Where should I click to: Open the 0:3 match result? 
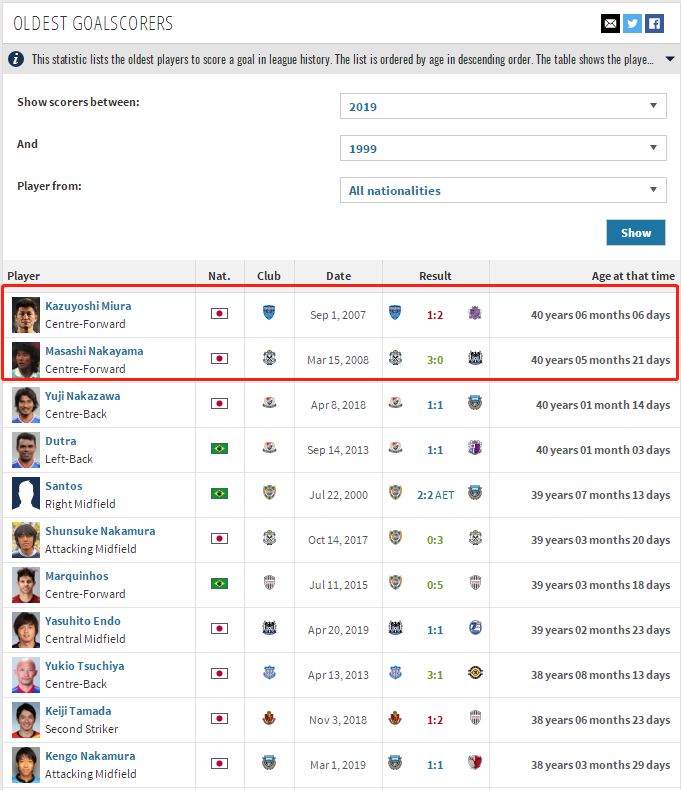click(x=435, y=540)
